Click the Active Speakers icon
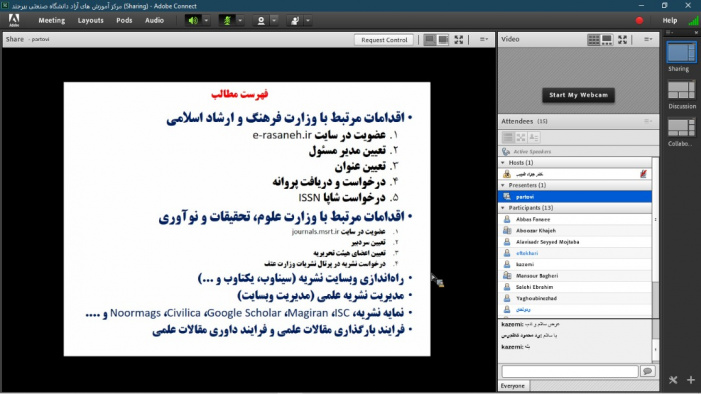 click(x=506, y=152)
